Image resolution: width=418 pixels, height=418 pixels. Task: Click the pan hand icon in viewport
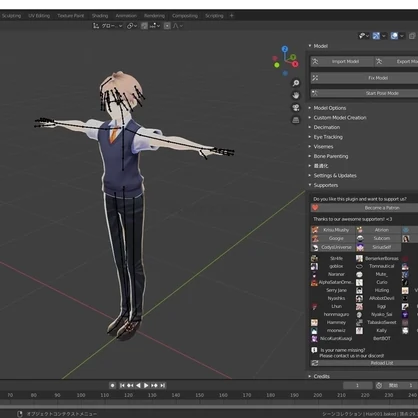[296, 95]
